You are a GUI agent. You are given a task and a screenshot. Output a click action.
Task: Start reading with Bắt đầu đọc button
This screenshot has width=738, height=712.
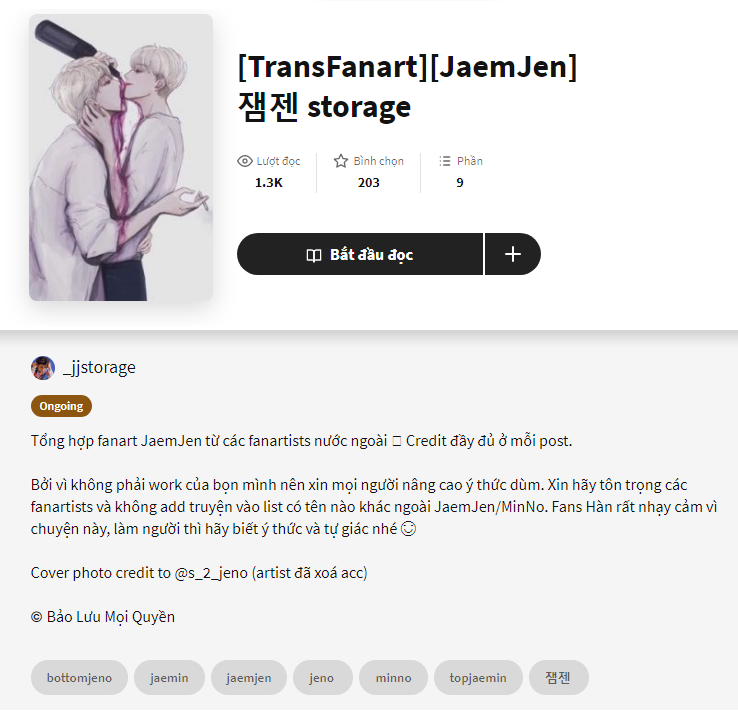coord(360,254)
